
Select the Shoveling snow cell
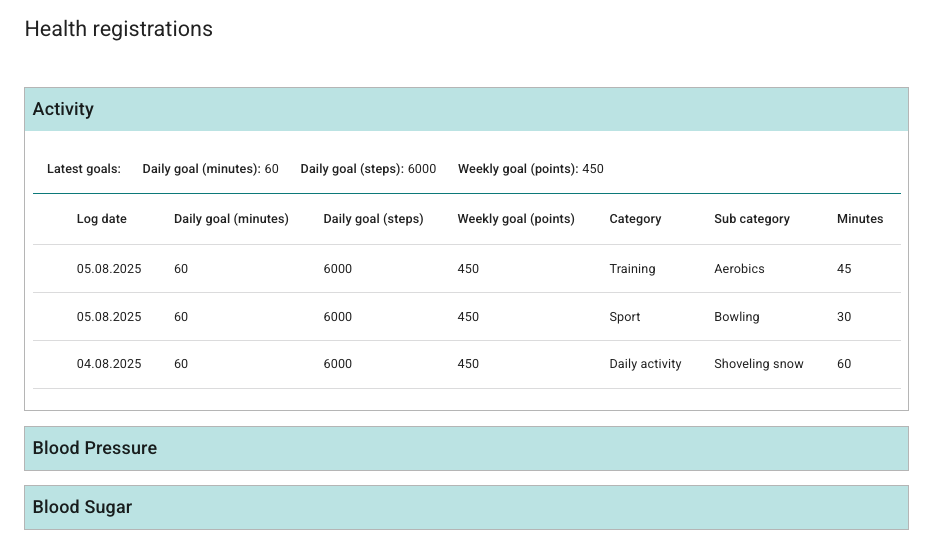pos(759,364)
